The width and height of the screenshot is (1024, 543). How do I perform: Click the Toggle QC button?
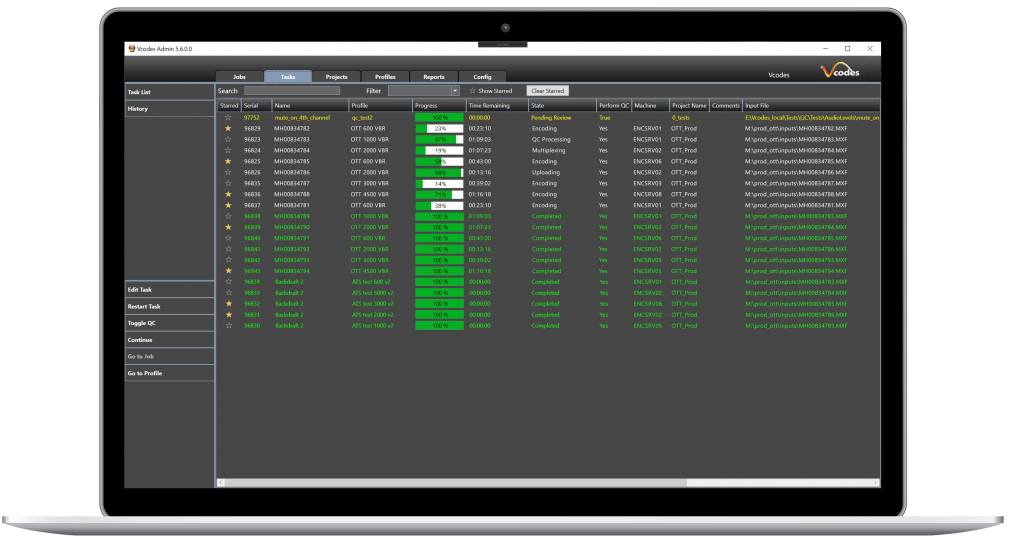pyautogui.click(x=169, y=323)
